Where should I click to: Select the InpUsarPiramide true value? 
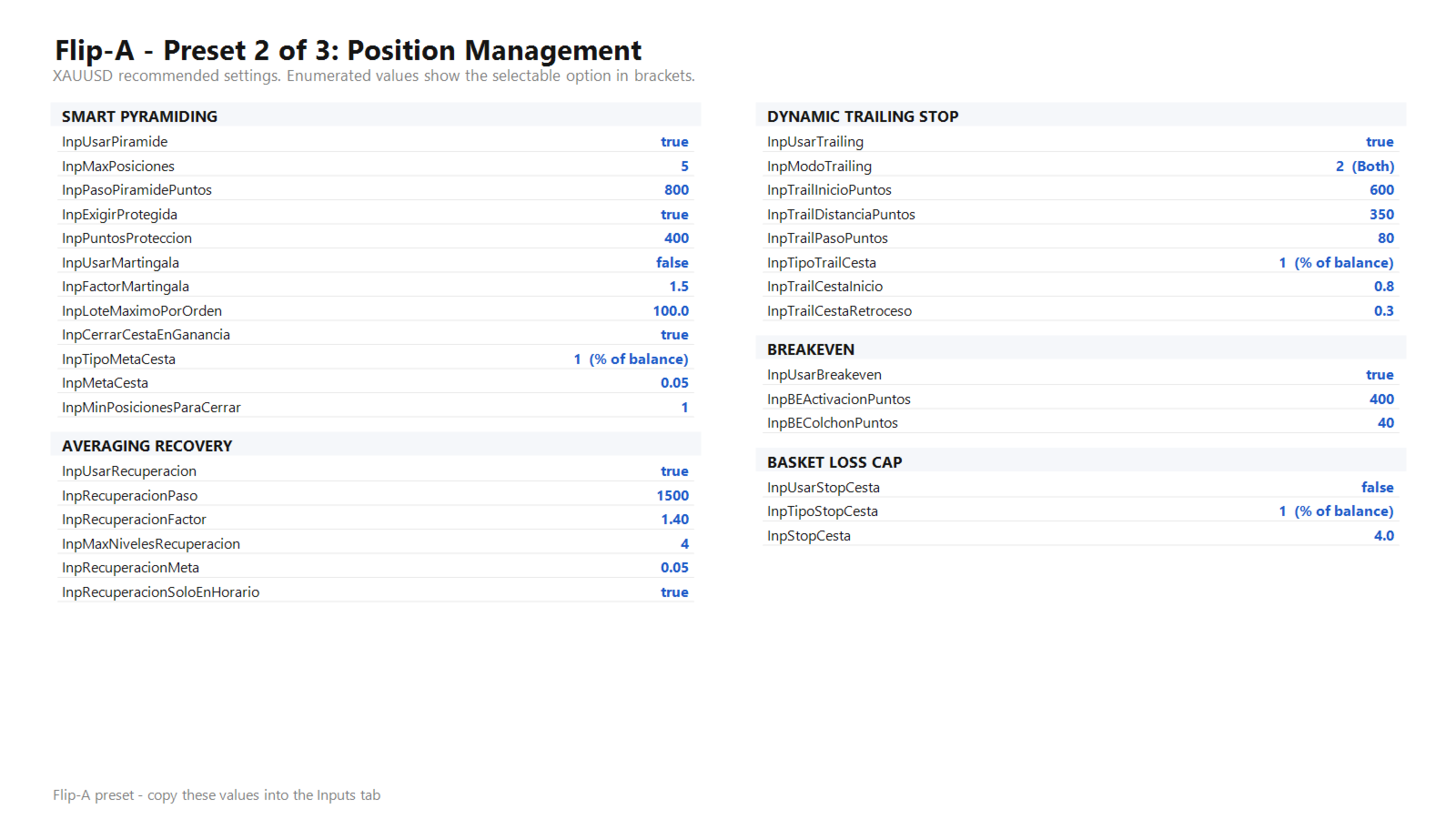coord(674,142)
